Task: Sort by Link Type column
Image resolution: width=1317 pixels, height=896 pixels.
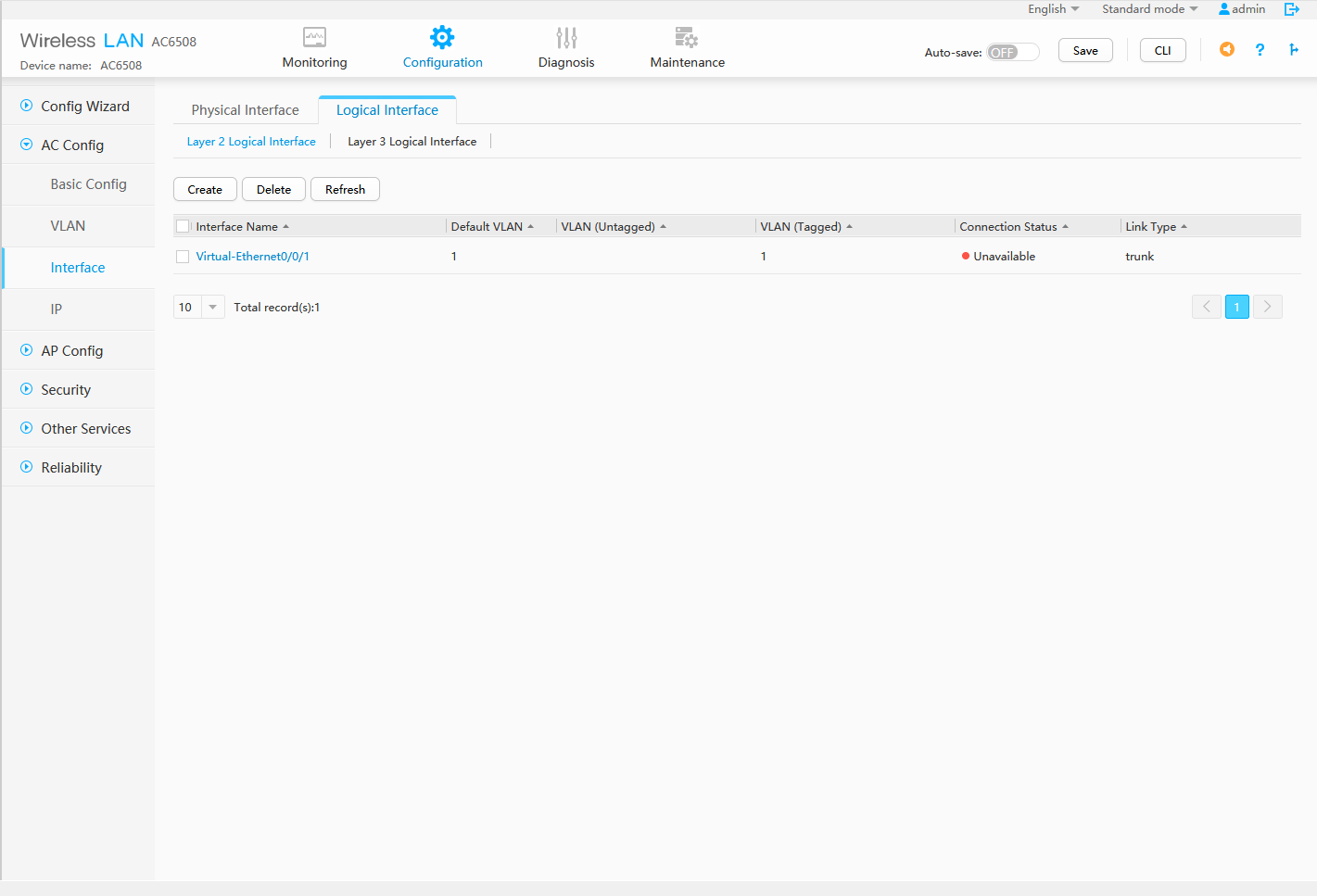Action: [1156, 226]
